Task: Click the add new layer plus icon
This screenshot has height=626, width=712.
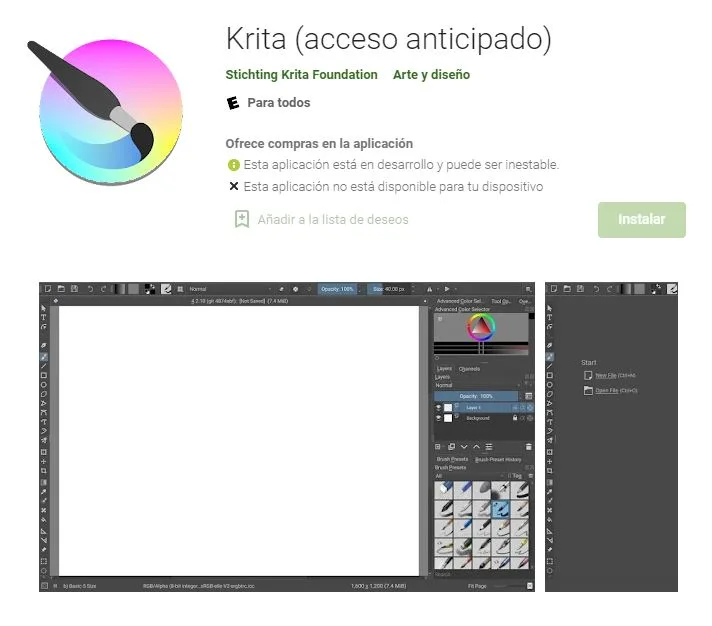Action: [438, 447]
